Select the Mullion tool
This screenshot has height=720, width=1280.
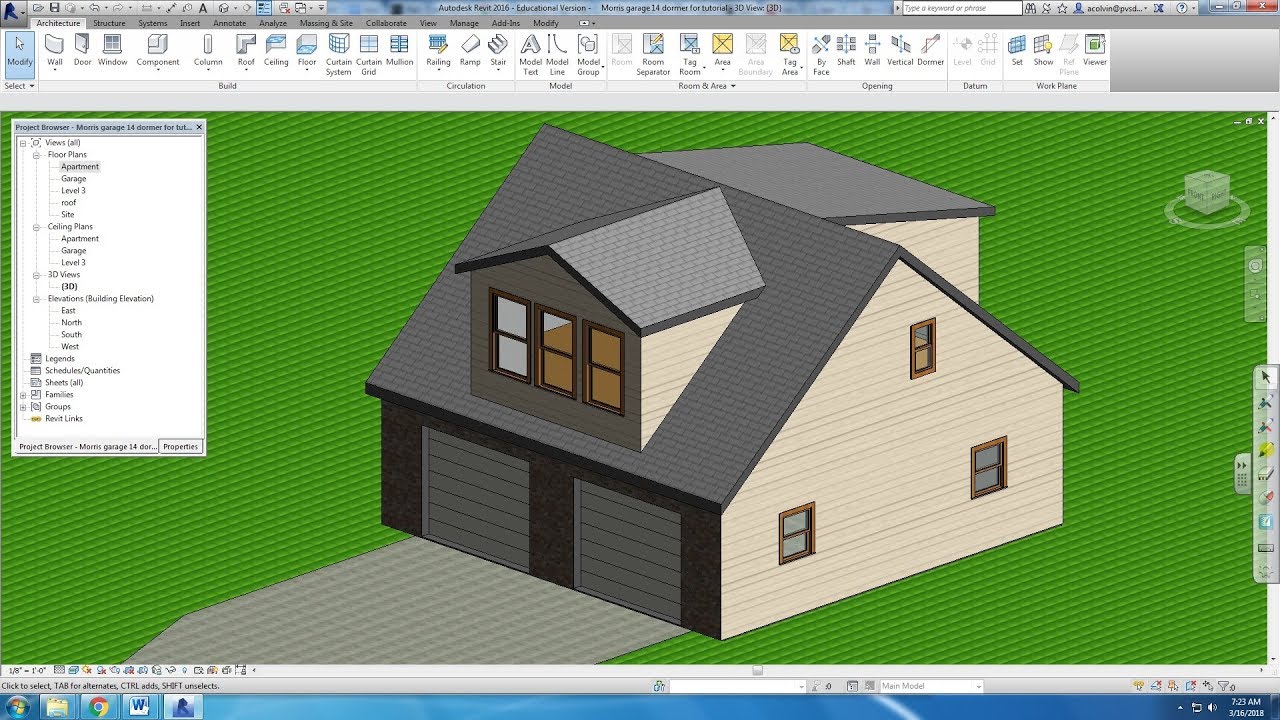point(399,50)
